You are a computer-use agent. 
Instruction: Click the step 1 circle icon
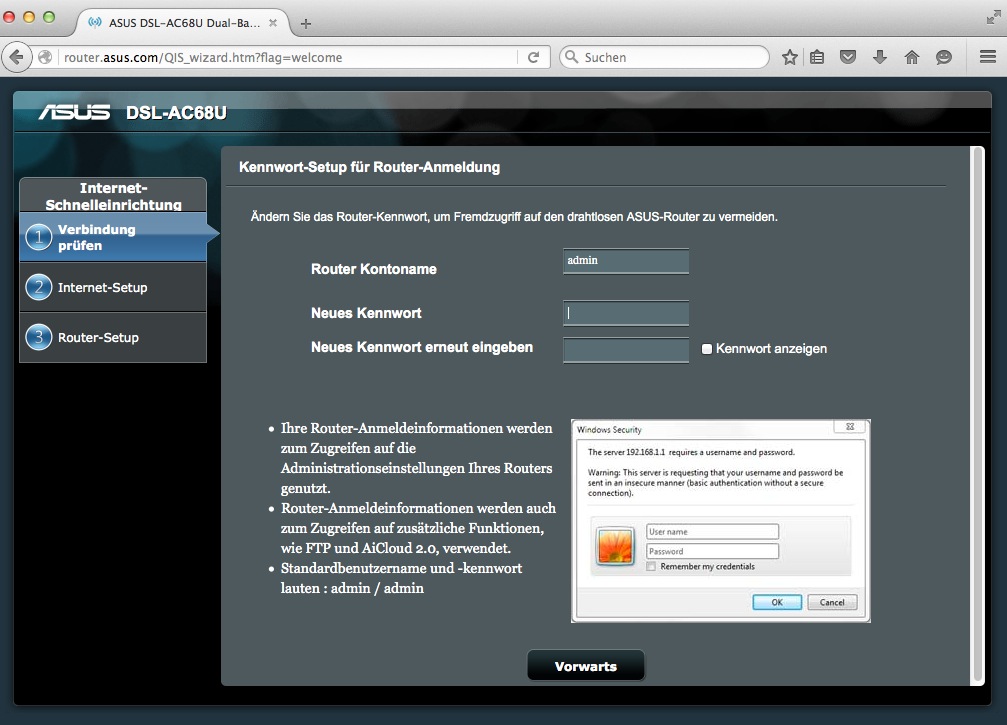tap(39, 237)
